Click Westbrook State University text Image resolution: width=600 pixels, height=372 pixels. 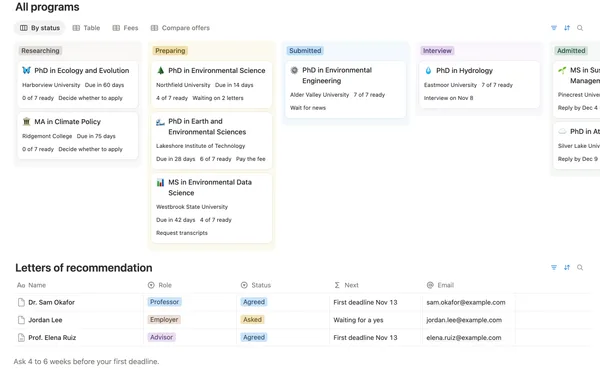(192, 207)
